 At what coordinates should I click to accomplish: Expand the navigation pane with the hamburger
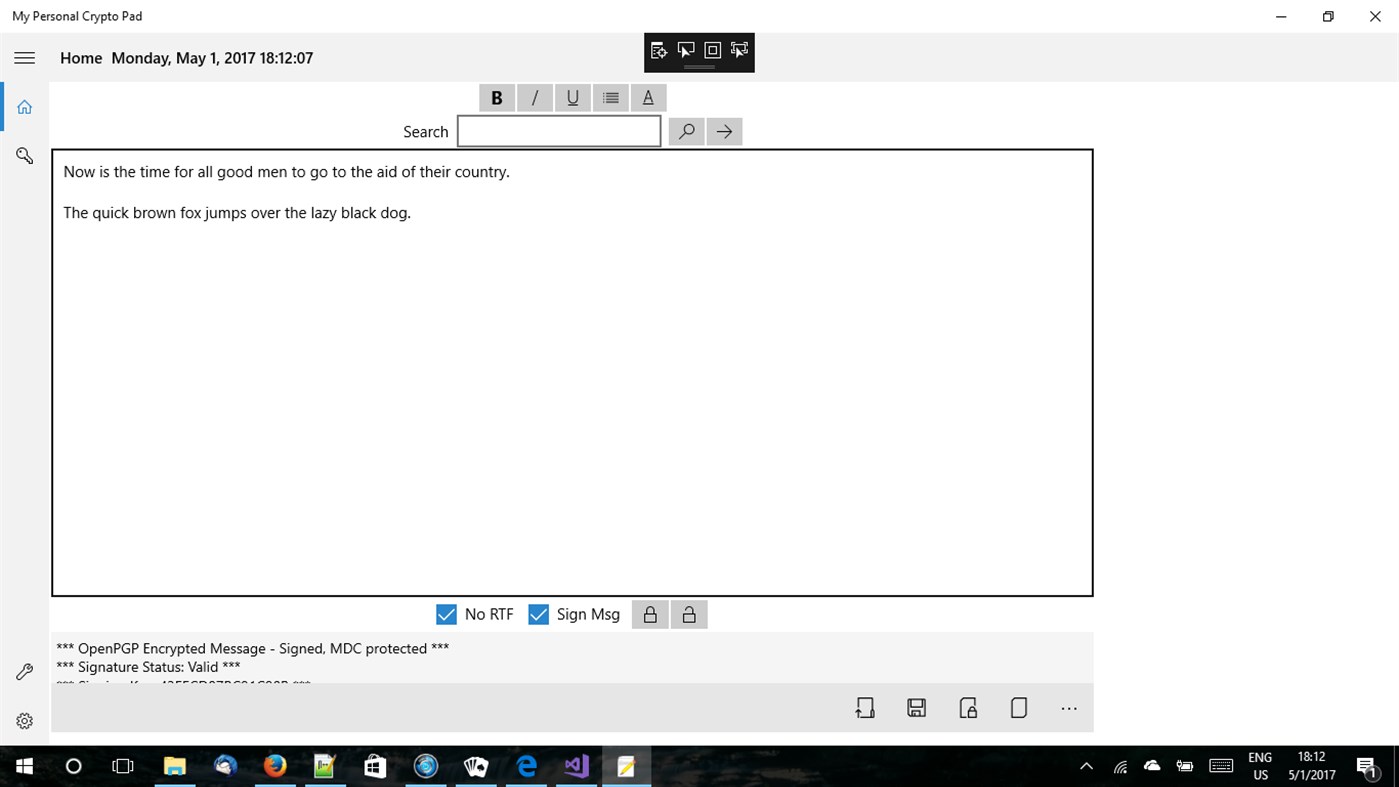pos(24,57)
